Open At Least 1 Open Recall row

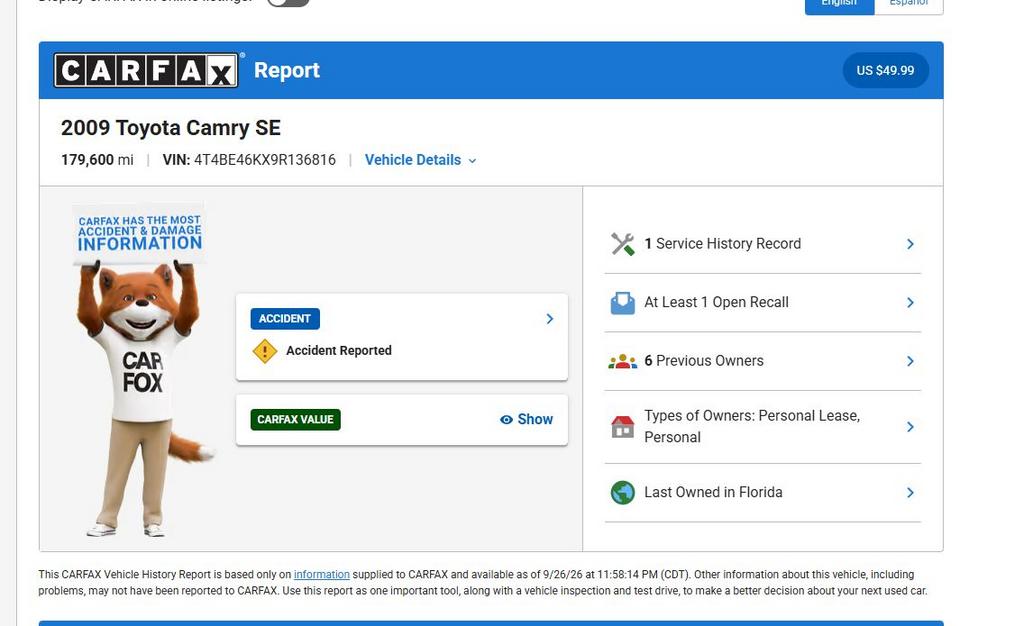pyautogui.click(x=763, y=303)
